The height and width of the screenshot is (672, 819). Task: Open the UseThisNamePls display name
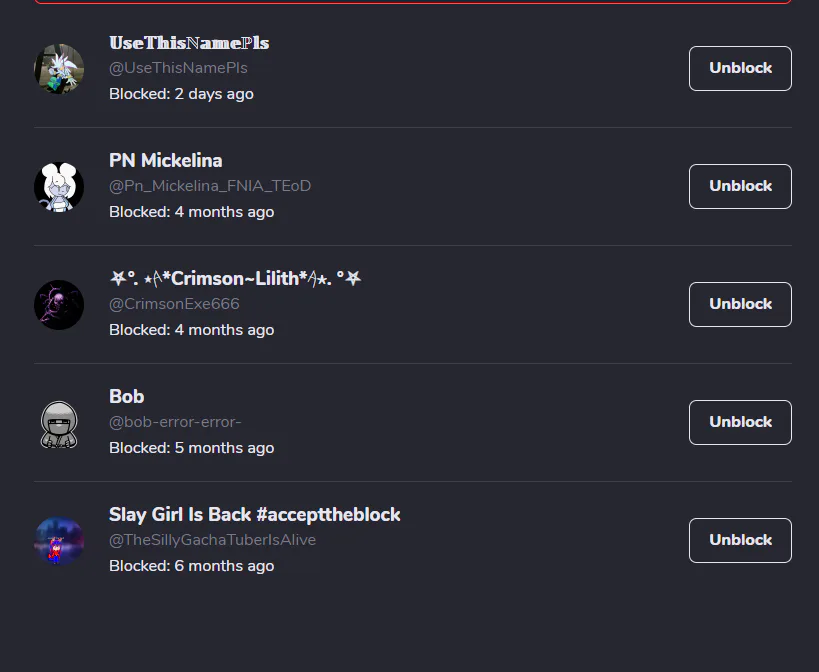point(189,43)
